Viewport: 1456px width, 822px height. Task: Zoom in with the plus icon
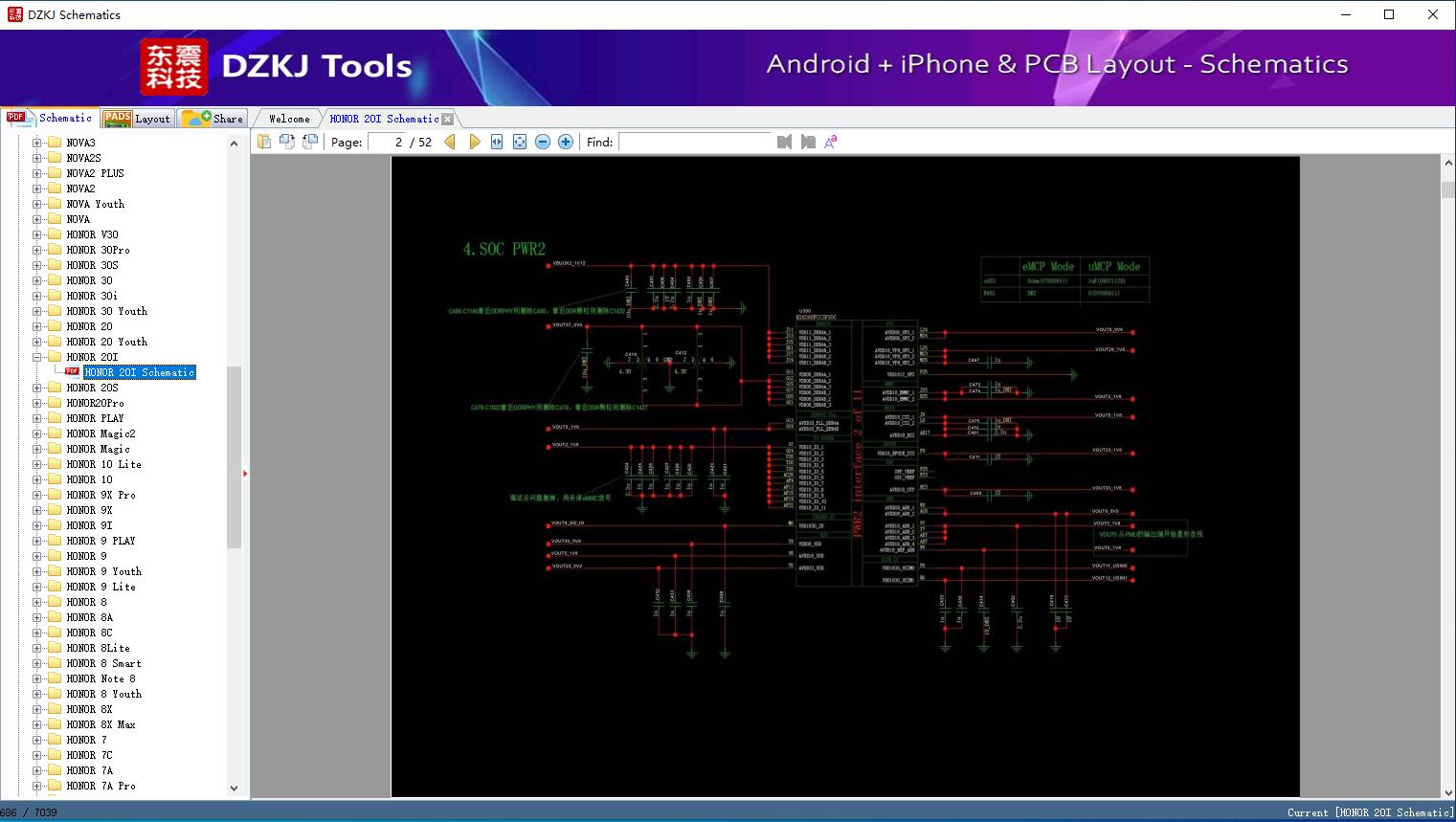tap(566, 142)
